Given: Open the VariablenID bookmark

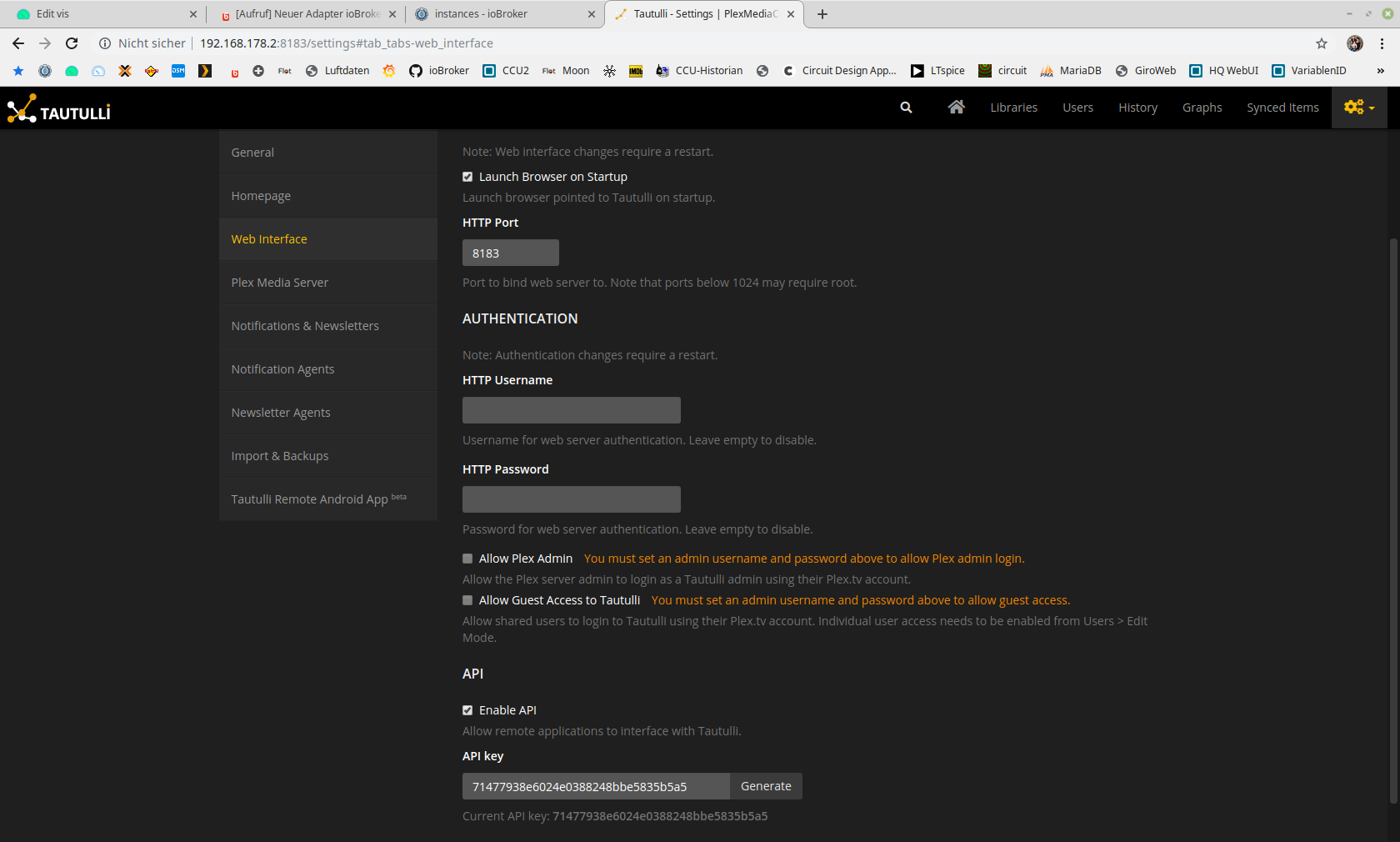Looking at the screenshot, I should pyautogui.click(x=1309, y=71).
